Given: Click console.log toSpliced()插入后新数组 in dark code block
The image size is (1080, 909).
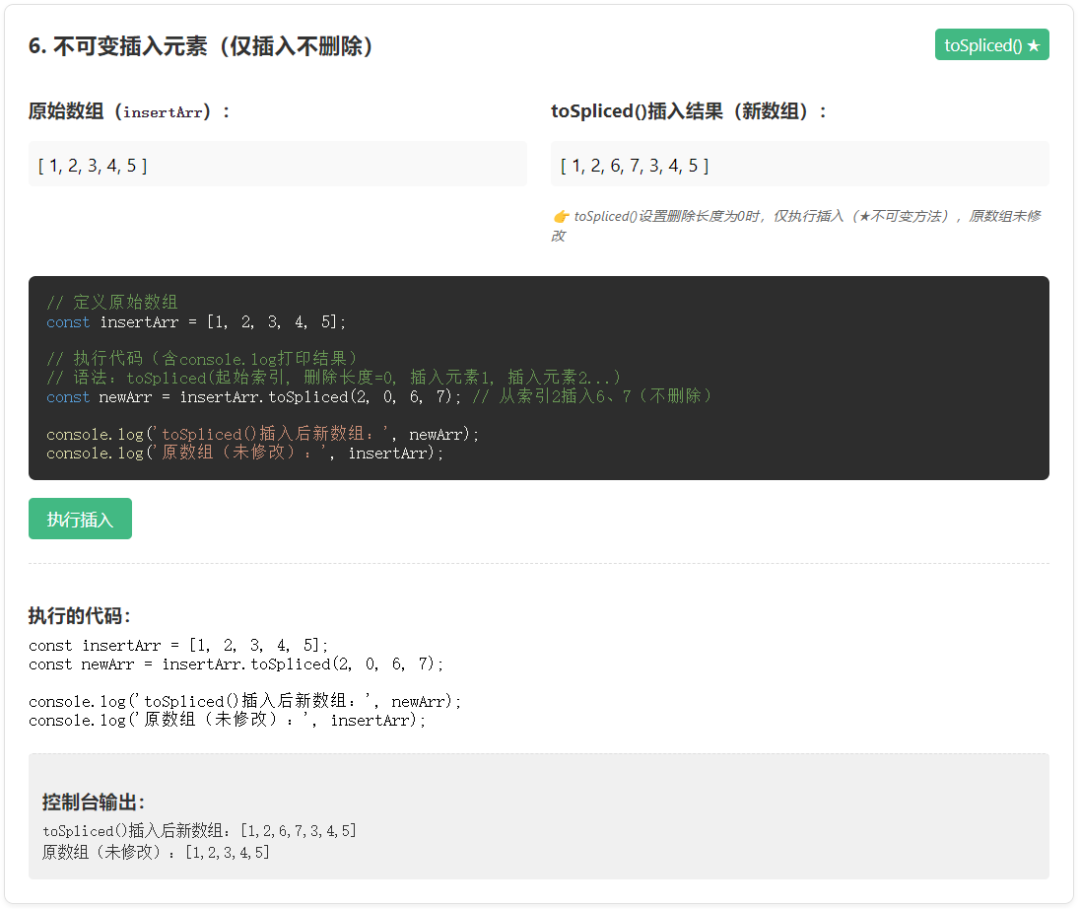Looking at the screenshot, I should click(x=262, y=434).
